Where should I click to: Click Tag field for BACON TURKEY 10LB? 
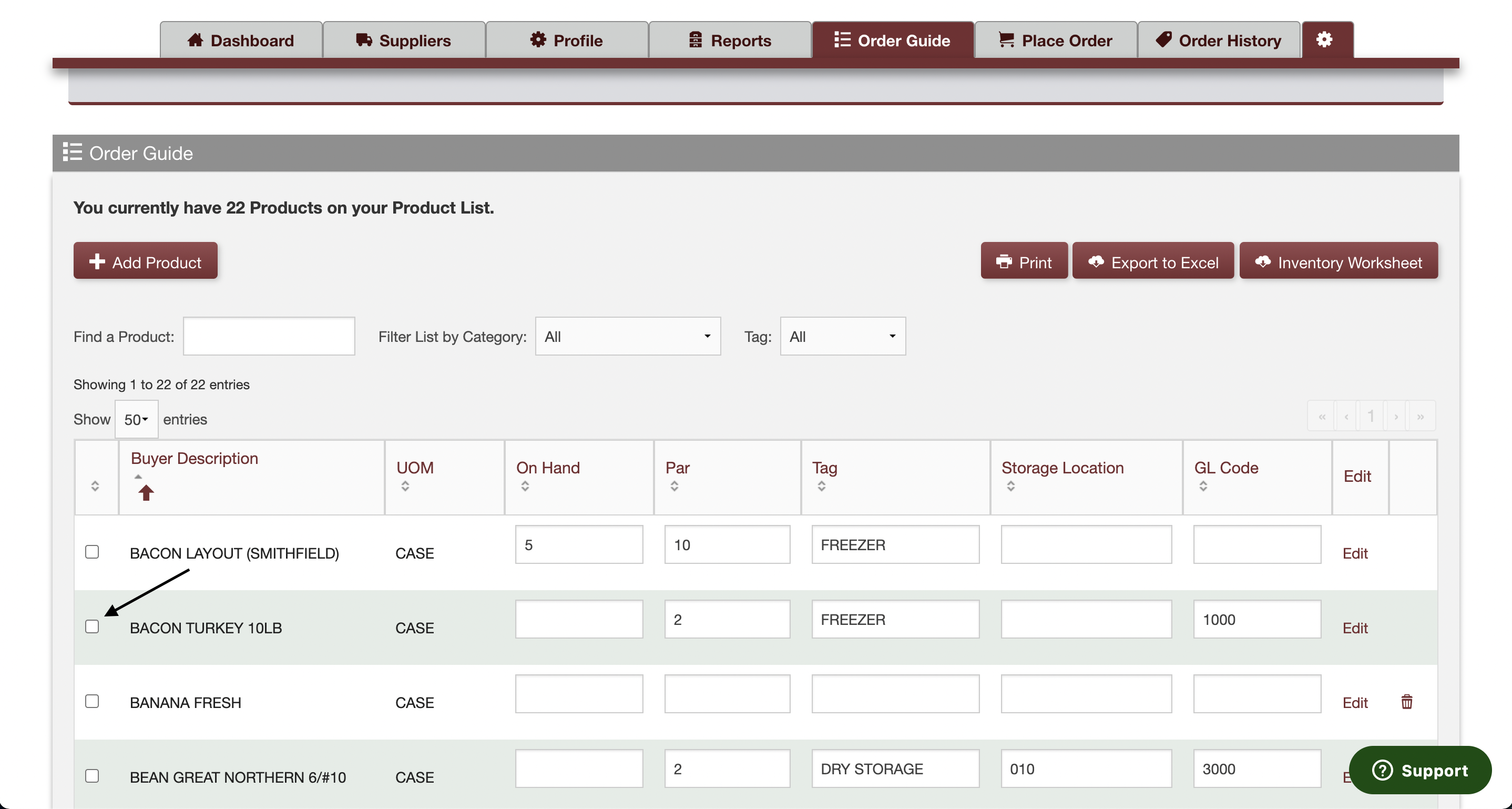coord(895,619)
